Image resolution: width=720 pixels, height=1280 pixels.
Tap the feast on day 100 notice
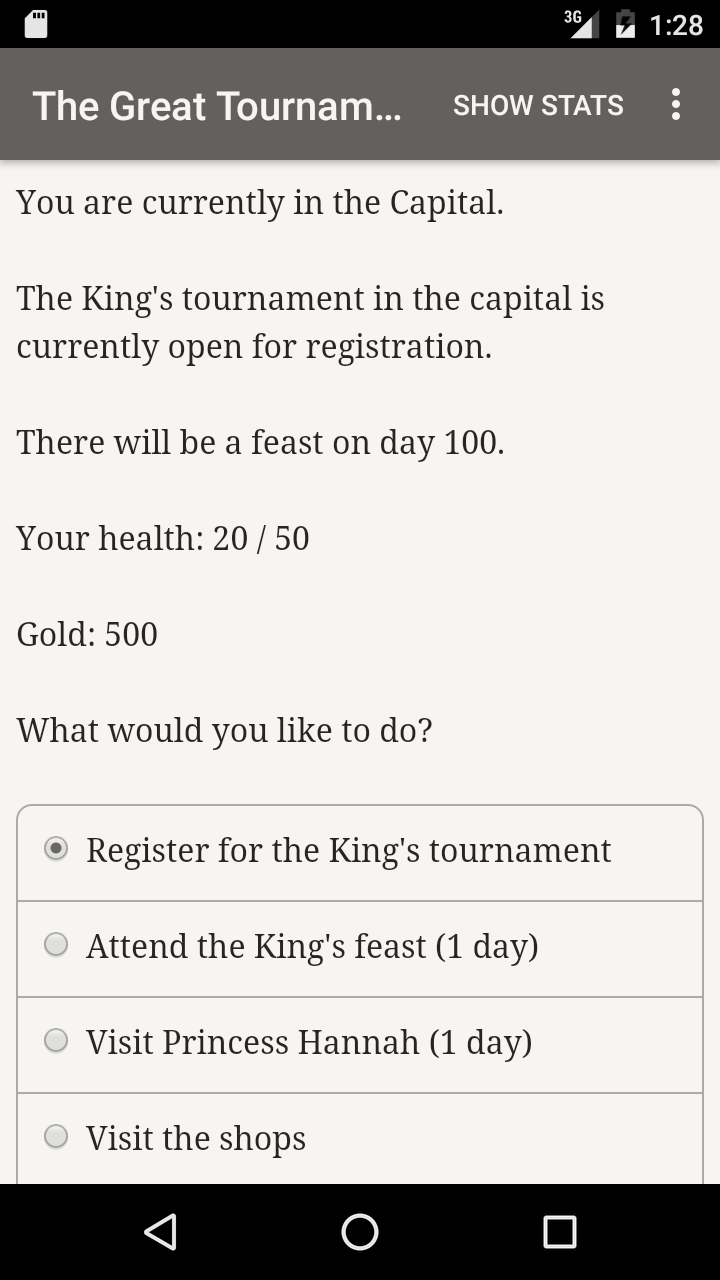click(x=260, y=442)
